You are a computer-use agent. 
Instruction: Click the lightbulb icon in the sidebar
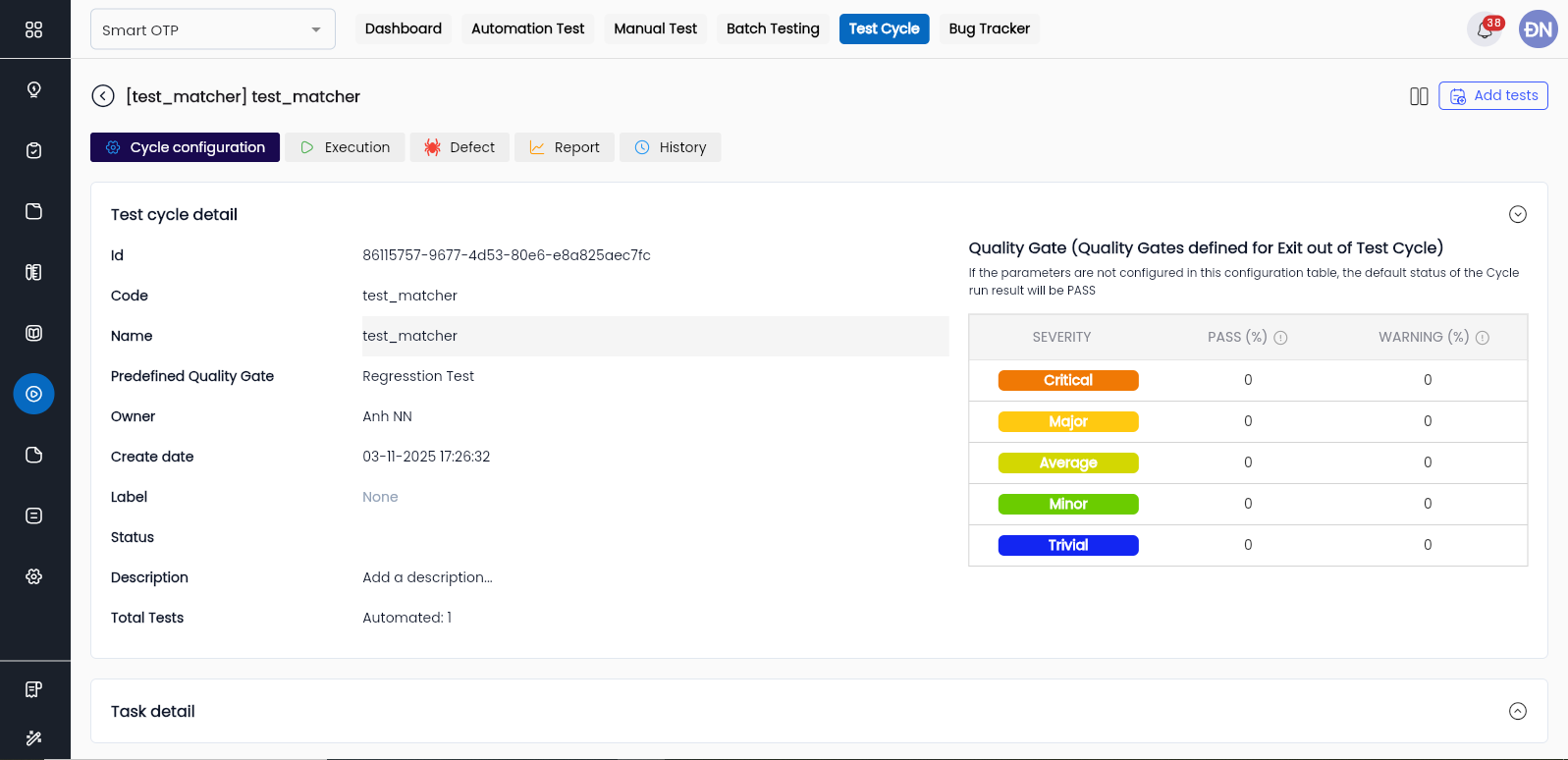[34, 90]
